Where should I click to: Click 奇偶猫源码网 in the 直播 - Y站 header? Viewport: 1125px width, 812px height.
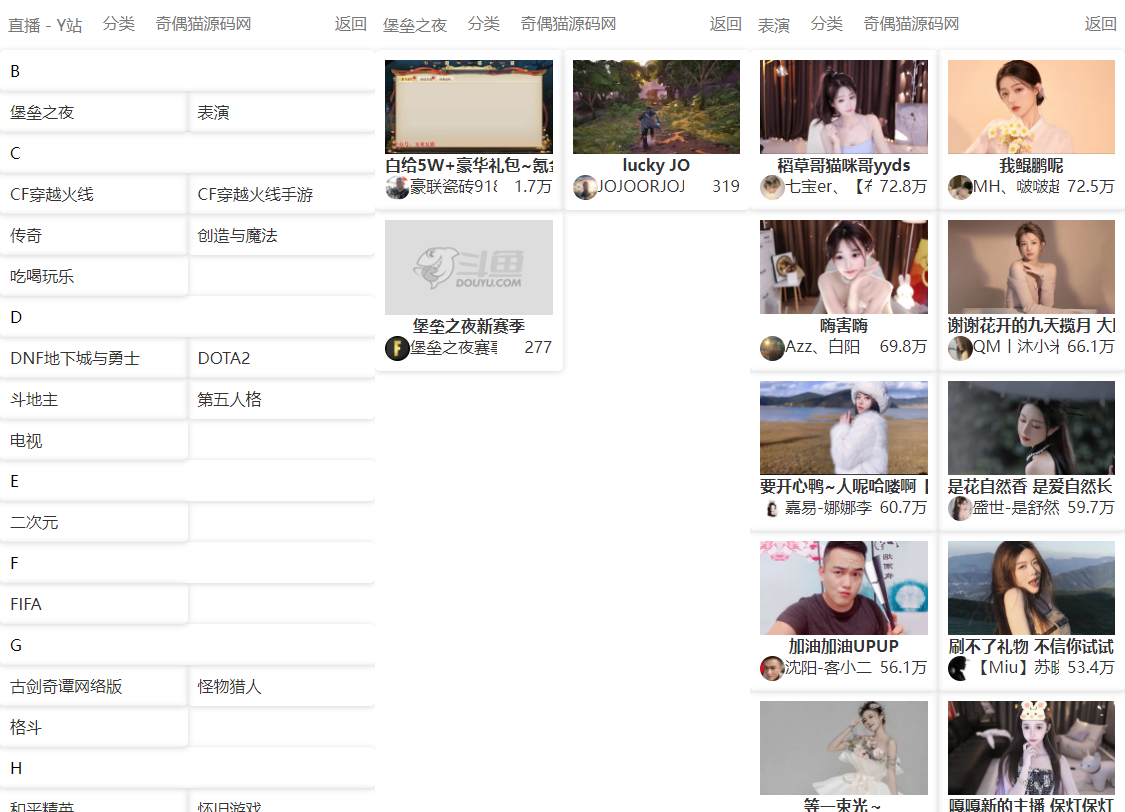(x=204, y=24)
